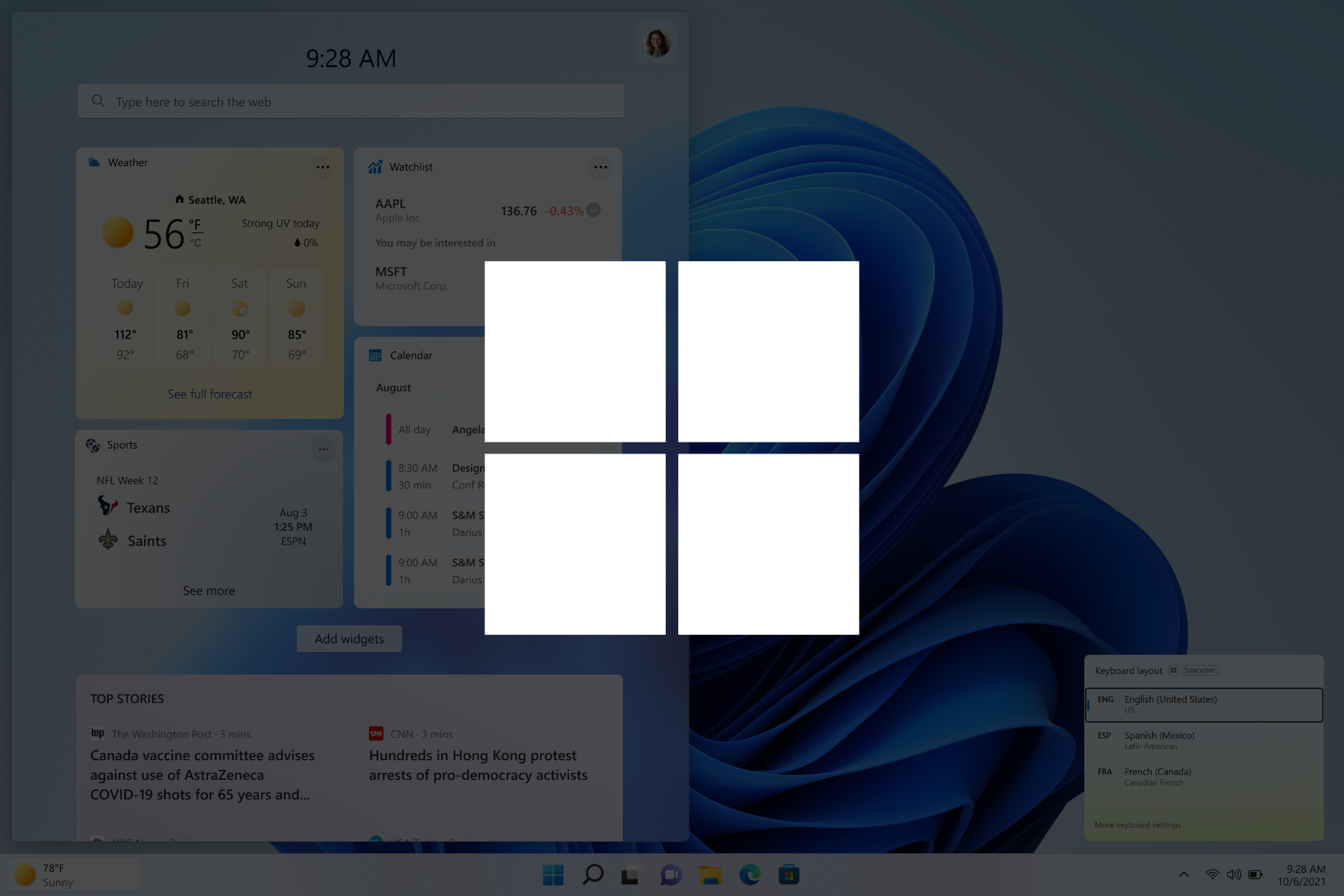Open the AAPL Apple Inc. stock row
Image resolution: width=1344 pixels, height=896 pixels.
[487, 211]
